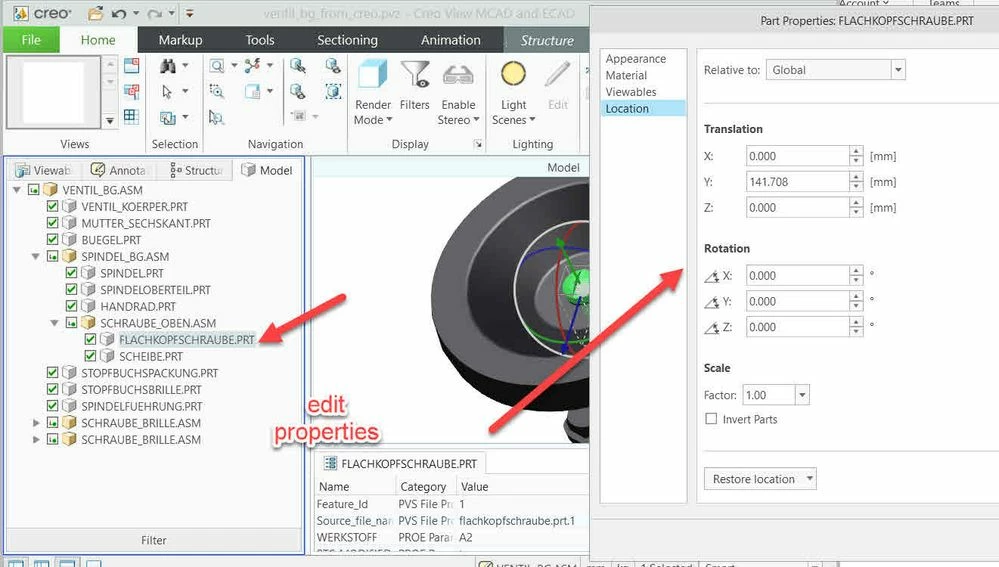Screen dimensions: 999x567
Task: Toggle HANDRAD.PRT checkbox
Action: click(71, 306)
